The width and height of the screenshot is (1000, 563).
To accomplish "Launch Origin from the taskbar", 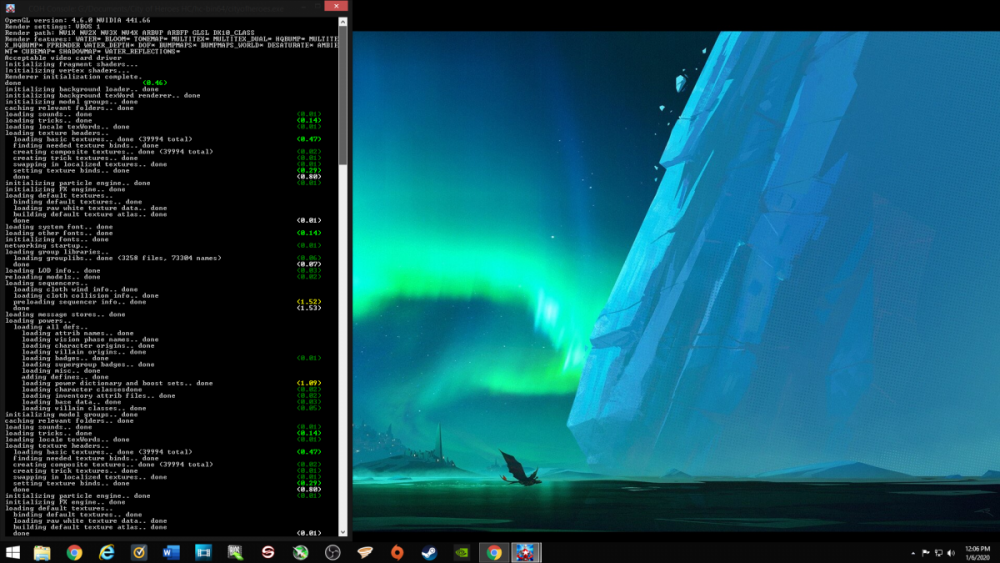I will [x=397, y=552].
